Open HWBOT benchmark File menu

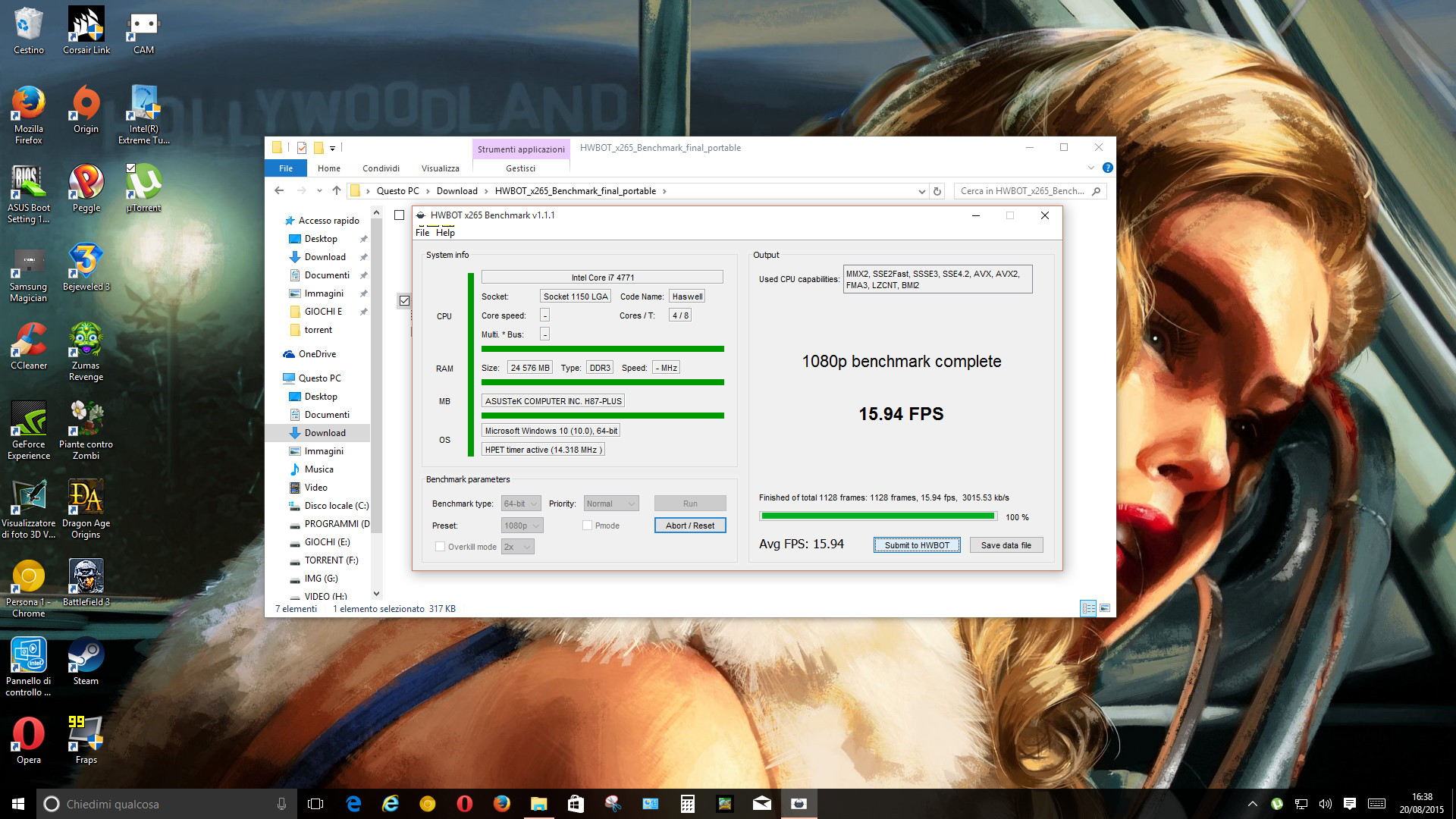(422, 233)
